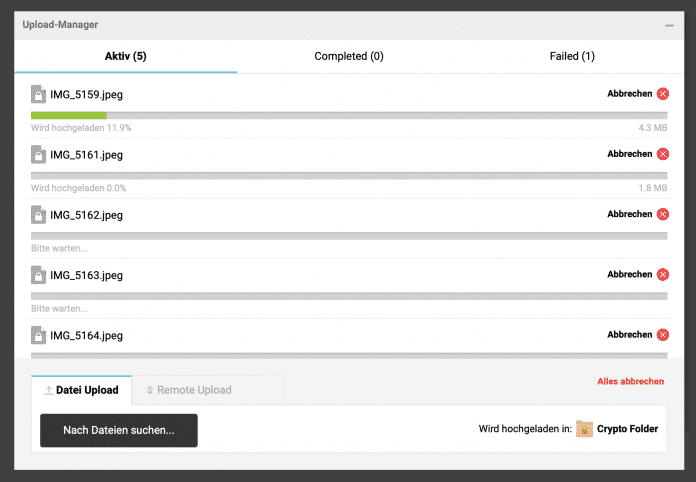This screenshot has width=696, height=482.
Task: Collapse Upload-Manager with minimize dash
Action: click(669, 24)
